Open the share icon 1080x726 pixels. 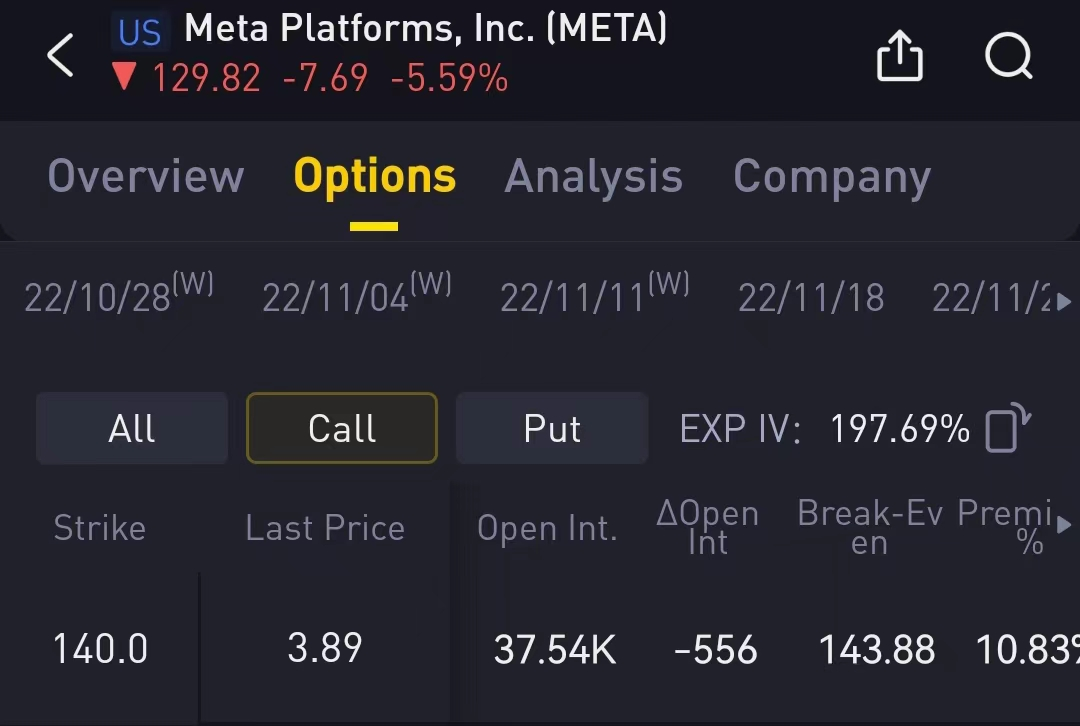(899, 55)
